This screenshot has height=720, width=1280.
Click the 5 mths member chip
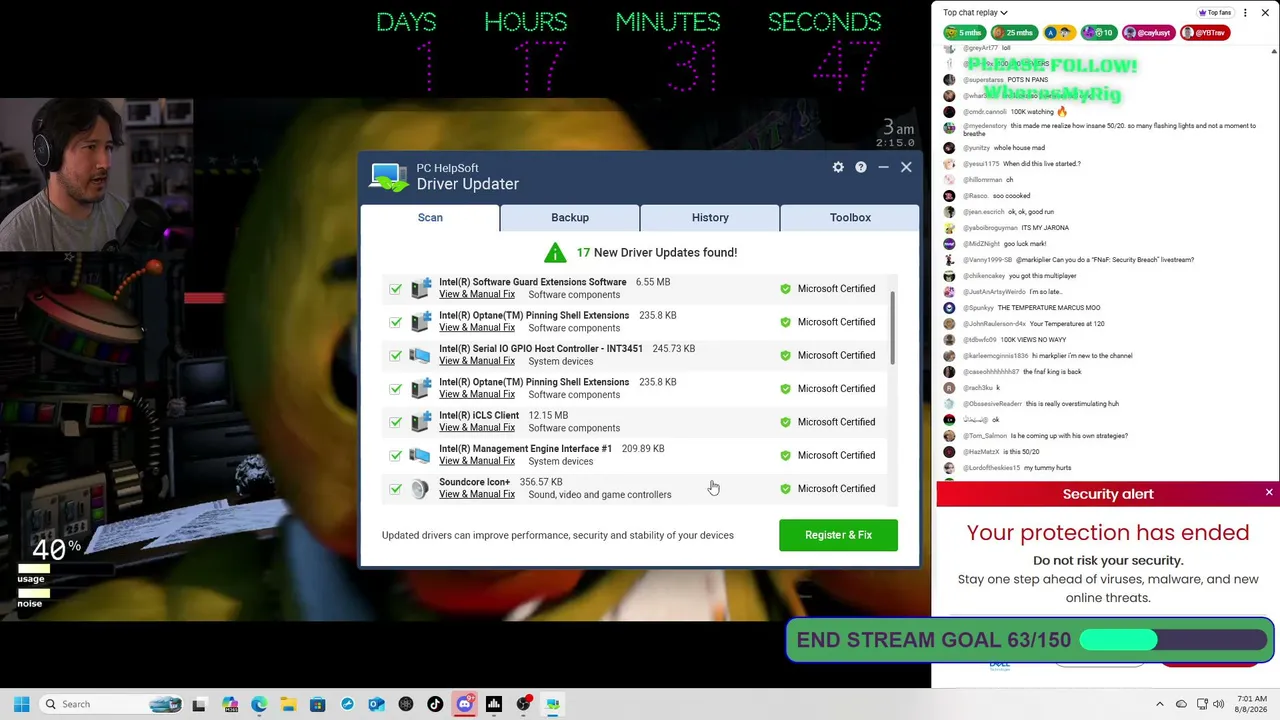tap(965, 33)
